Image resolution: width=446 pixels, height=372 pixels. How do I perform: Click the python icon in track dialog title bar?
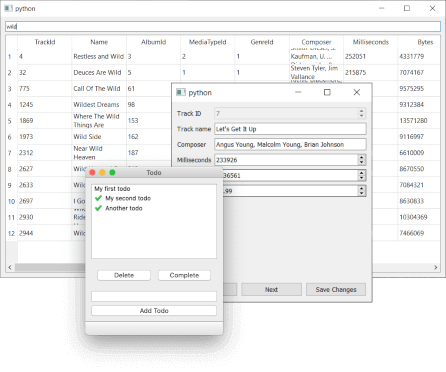click(x=181, y=92)
